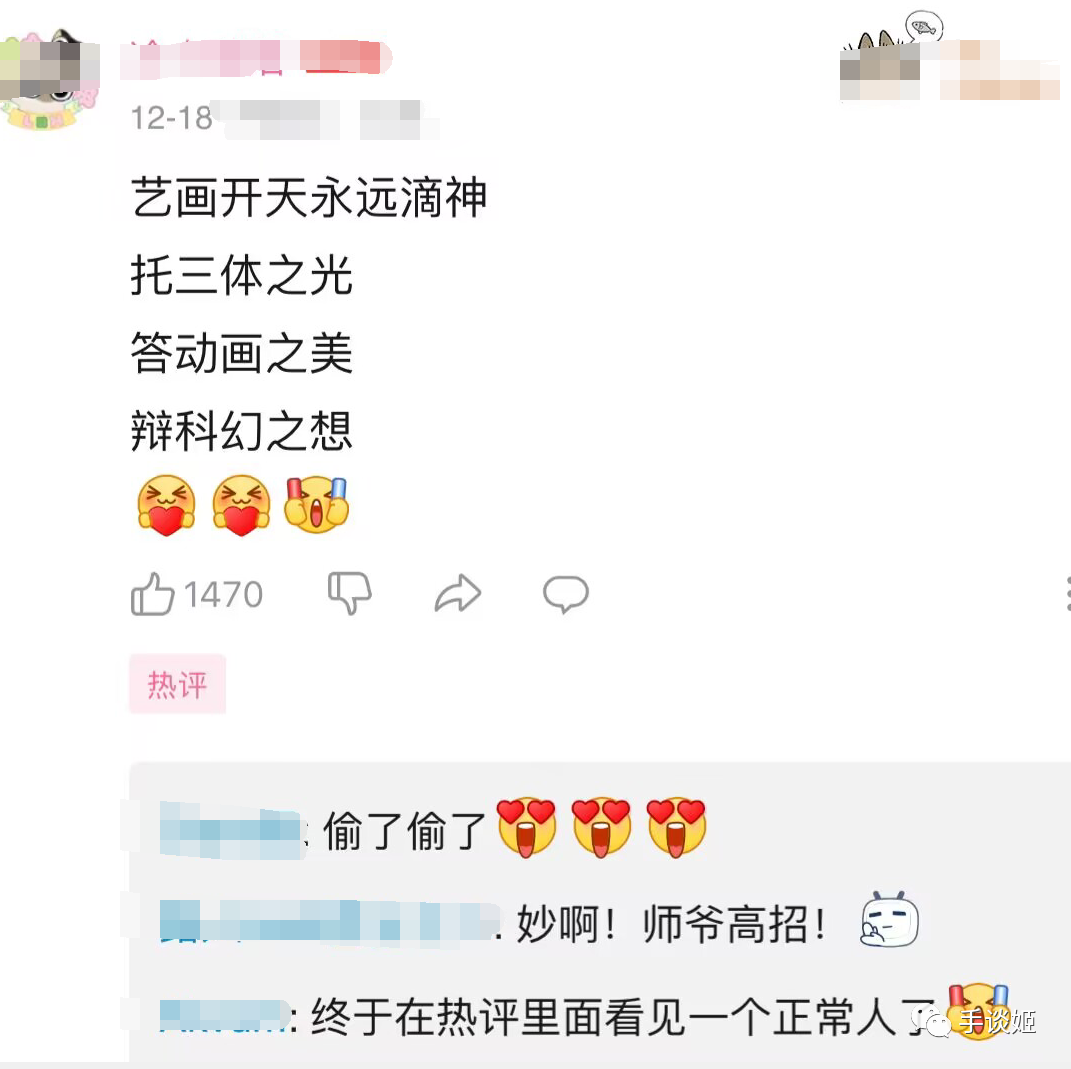Tap the first heart-hugging emoji
The height and width of the screenshot is (1069, 1071).
click(167, 505)
